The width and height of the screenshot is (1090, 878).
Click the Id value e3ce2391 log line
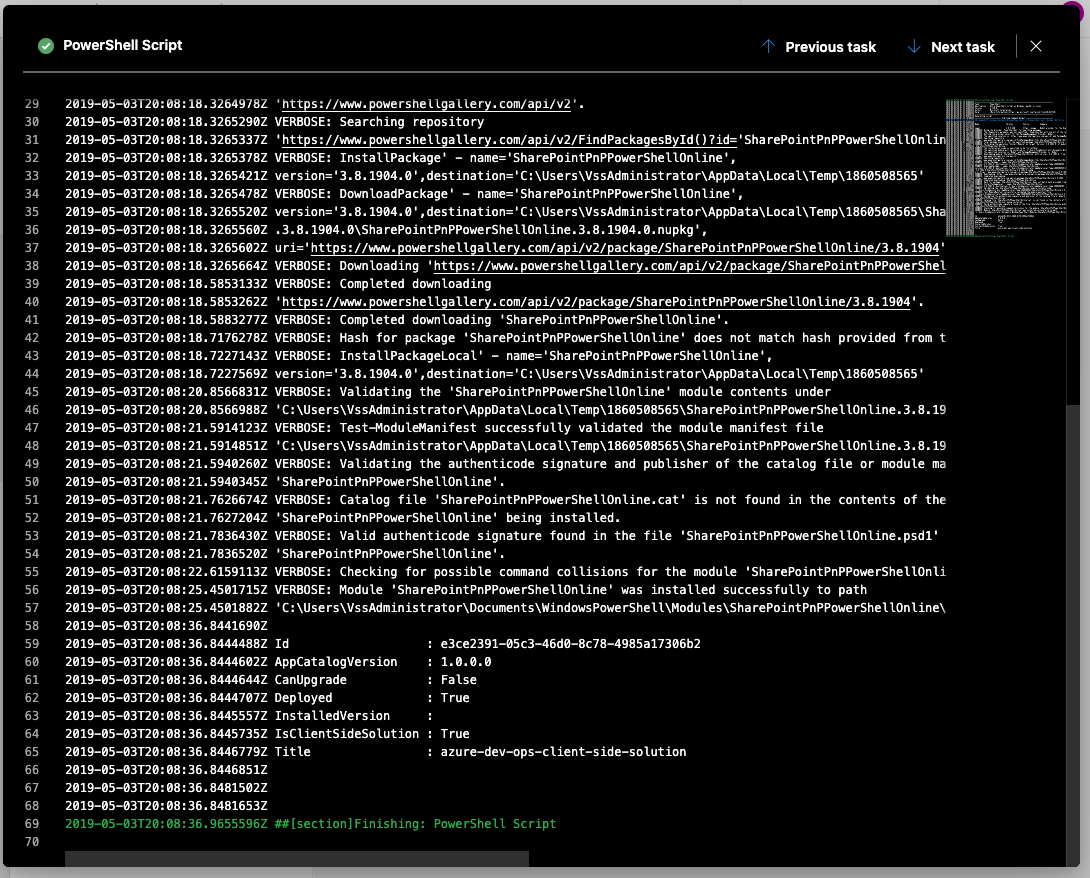tap(382, 644)
